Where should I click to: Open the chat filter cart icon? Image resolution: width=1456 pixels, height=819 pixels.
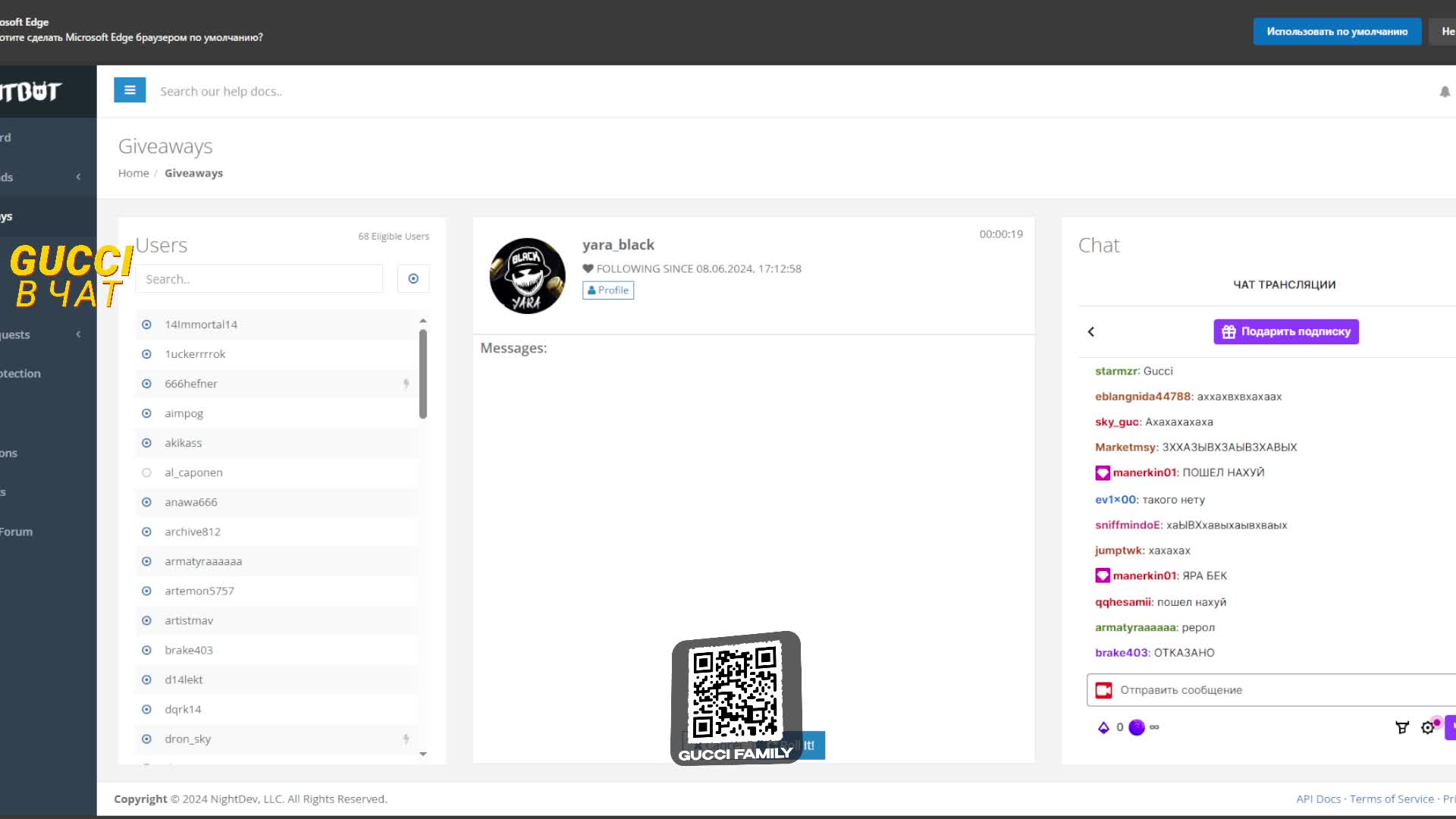[1402, 727]
